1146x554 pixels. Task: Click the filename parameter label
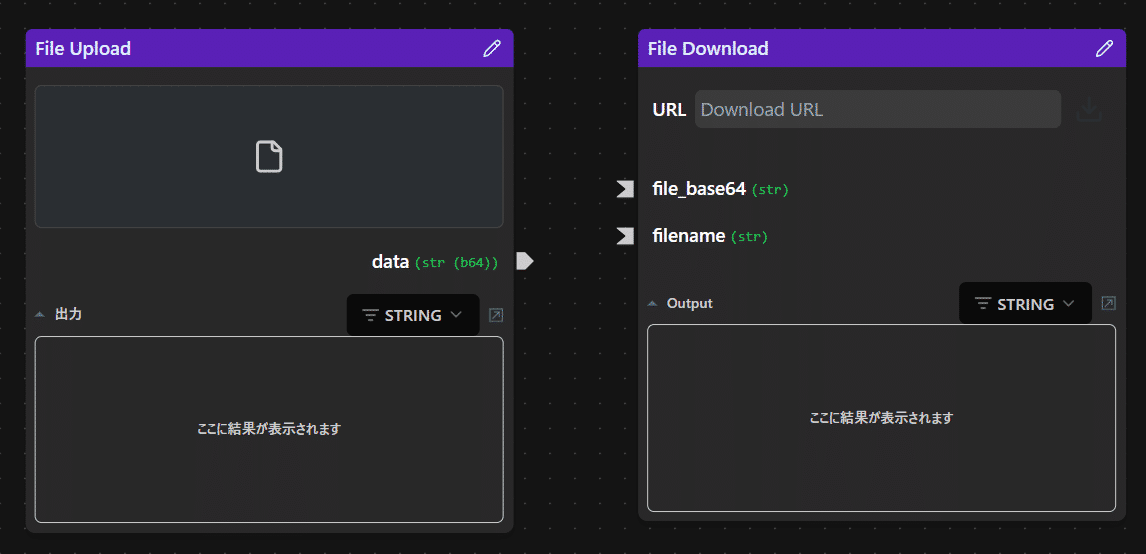point(688,236)
